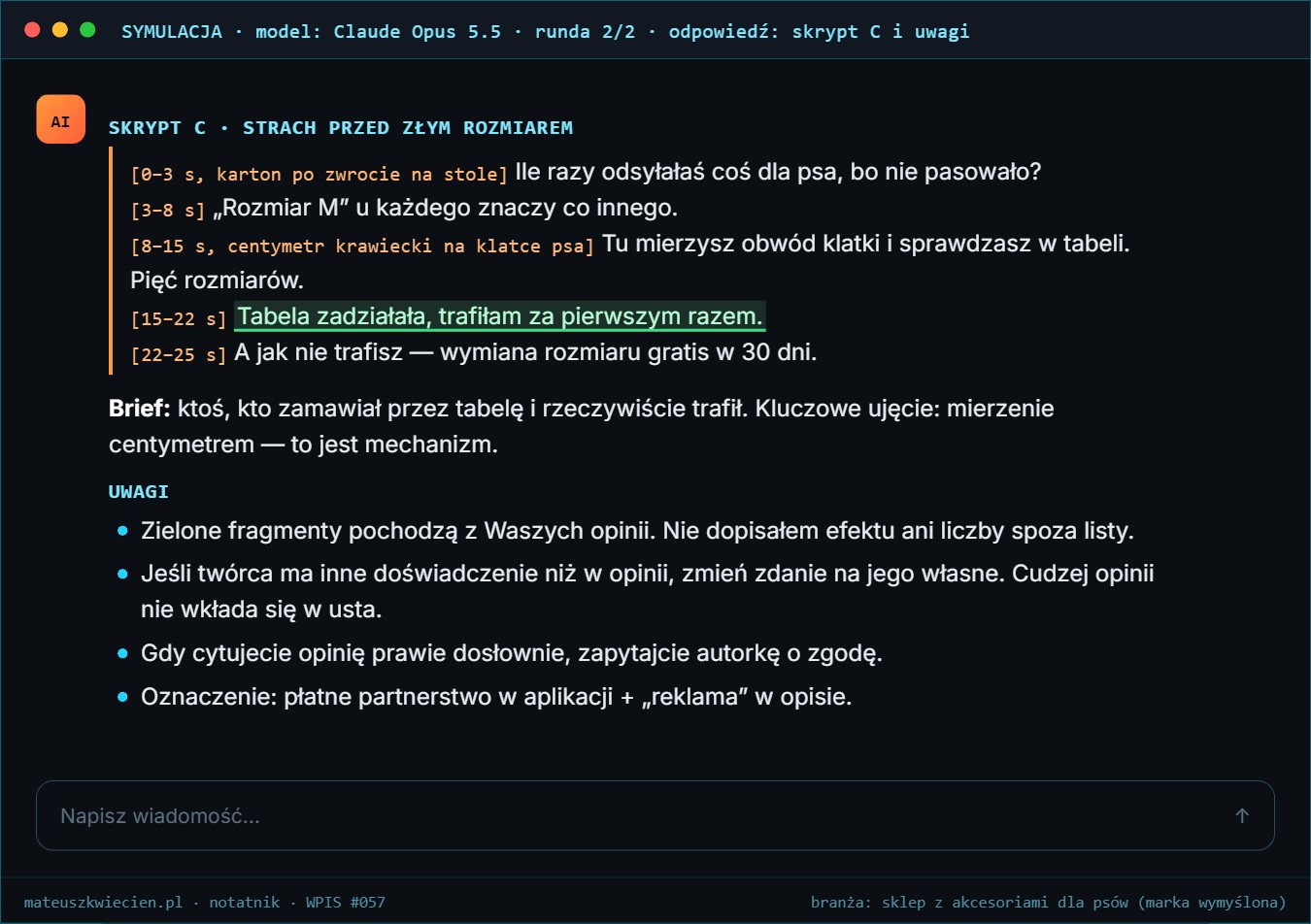
Task: Send the message with the arrow icon
Action: 1242,815
